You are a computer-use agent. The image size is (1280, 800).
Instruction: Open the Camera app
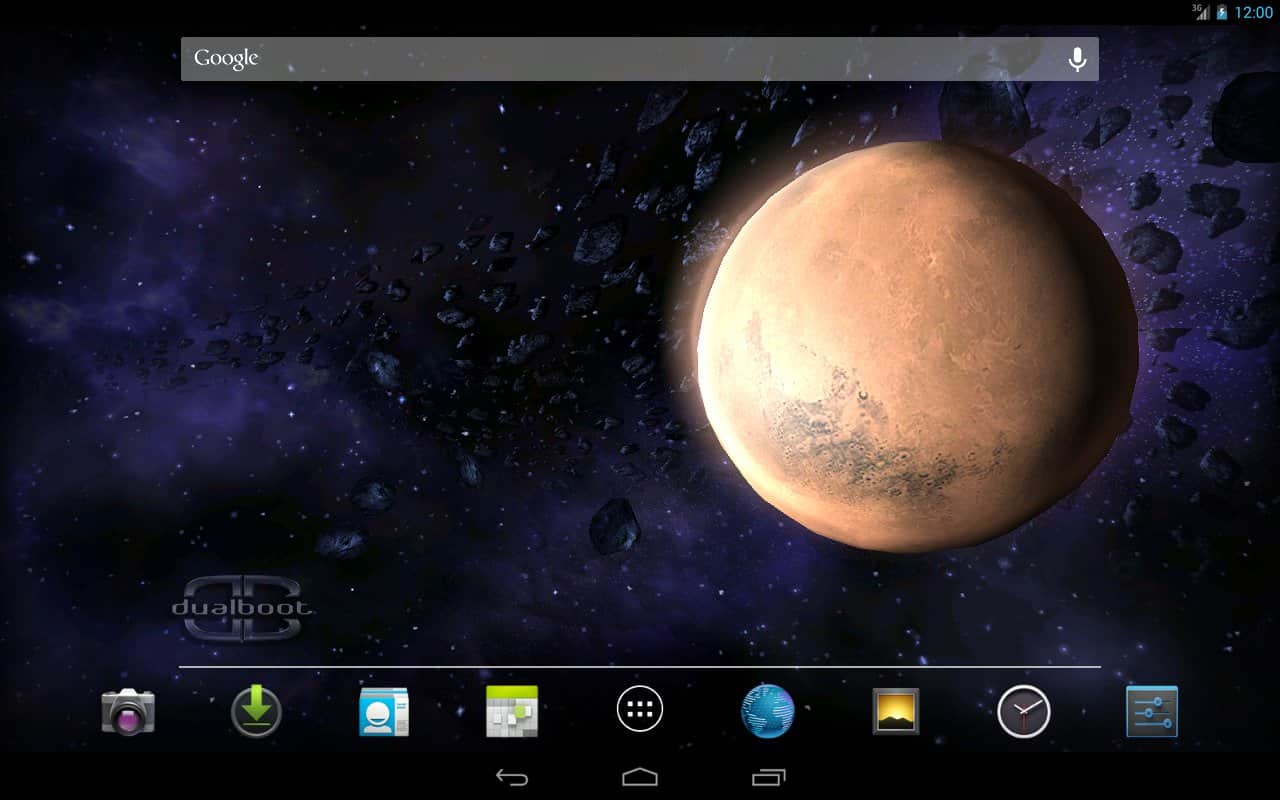coord(128,712)
